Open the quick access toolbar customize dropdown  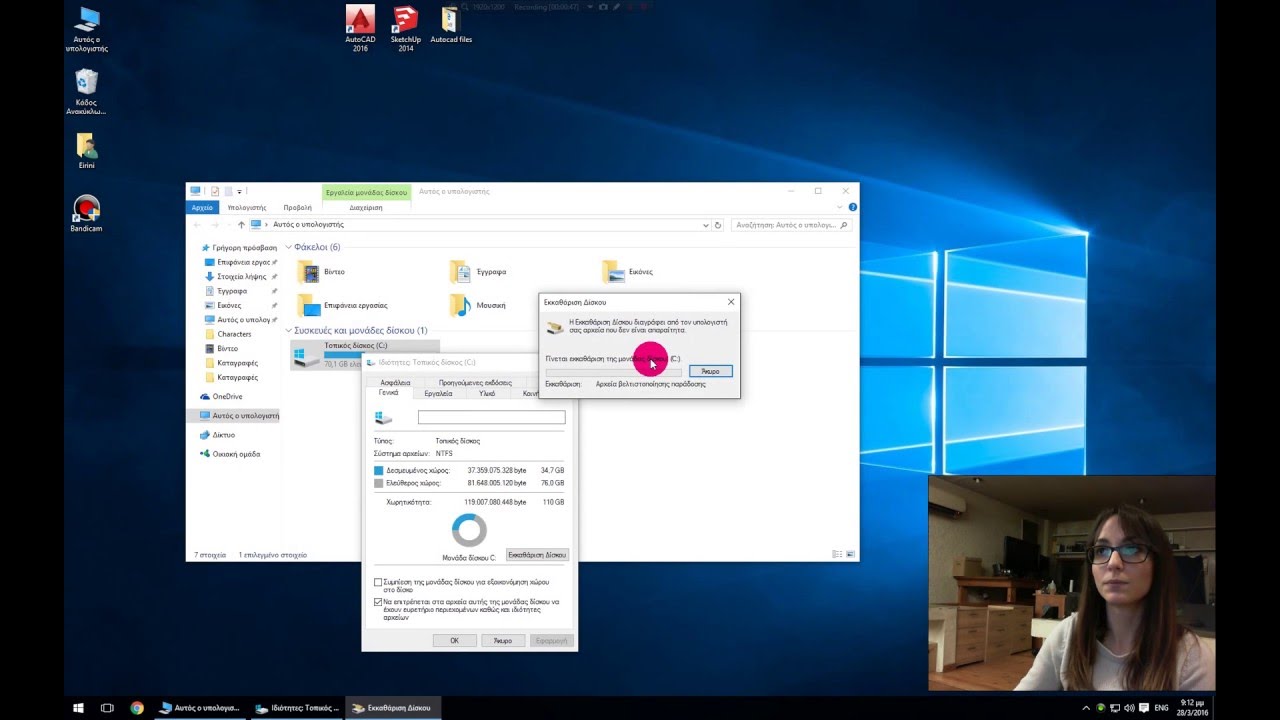[x=239, y=191]
